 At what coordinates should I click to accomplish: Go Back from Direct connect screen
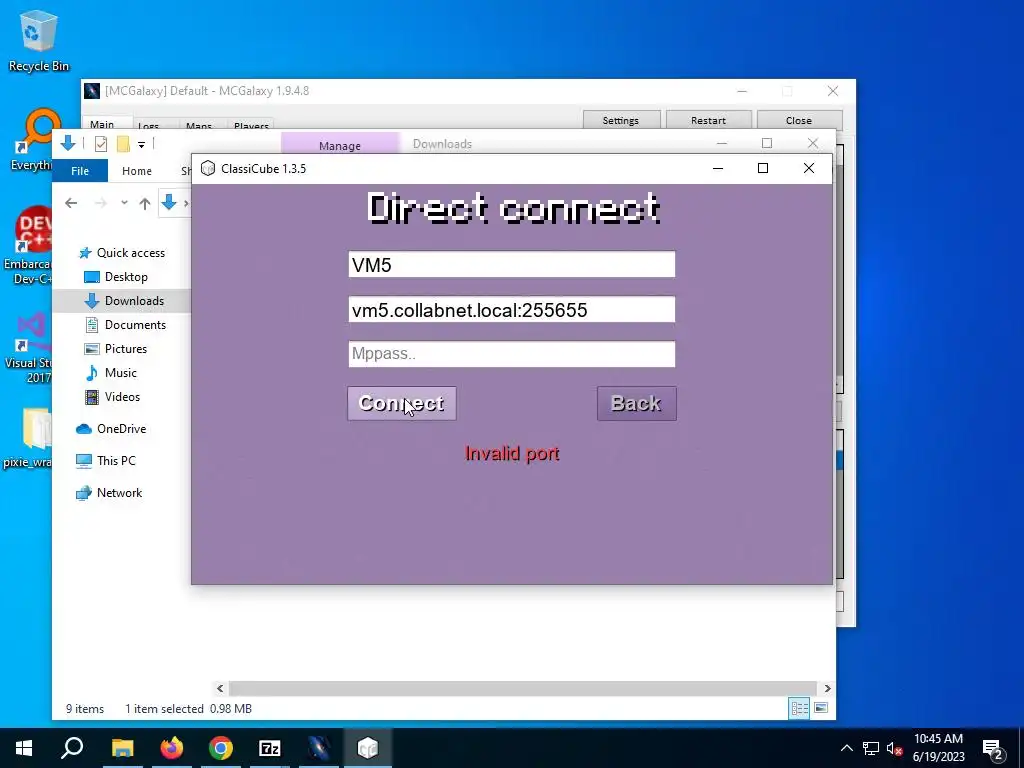636,404
